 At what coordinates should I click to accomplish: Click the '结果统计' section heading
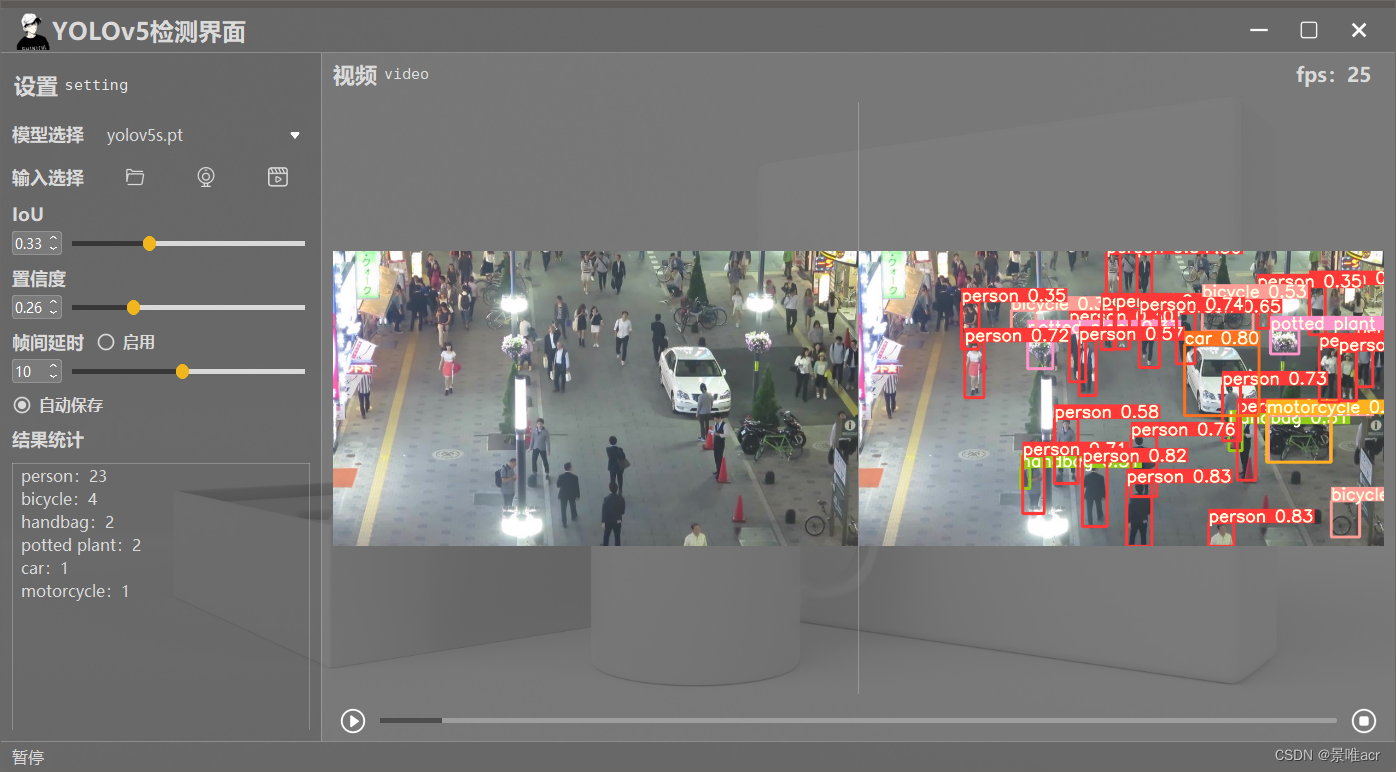click(48, 440)
